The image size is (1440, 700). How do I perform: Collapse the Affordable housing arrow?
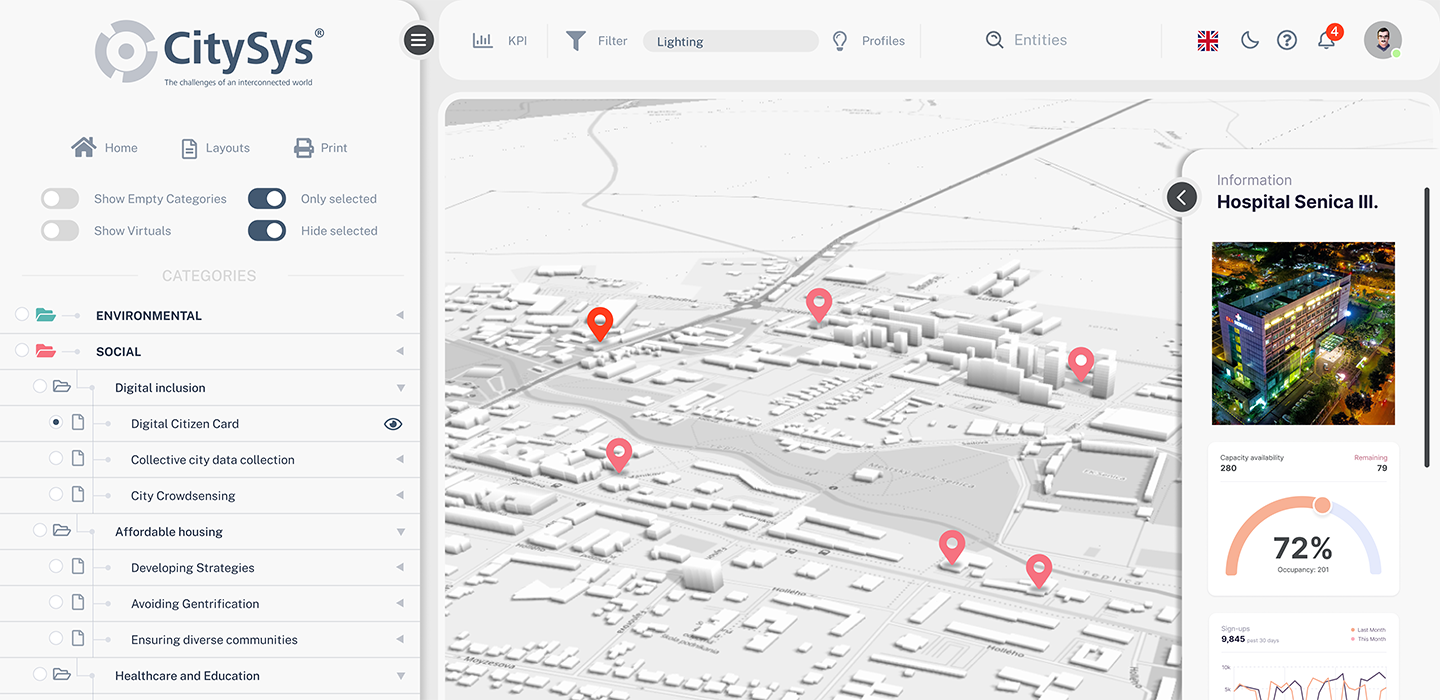(x=401, y=532)
